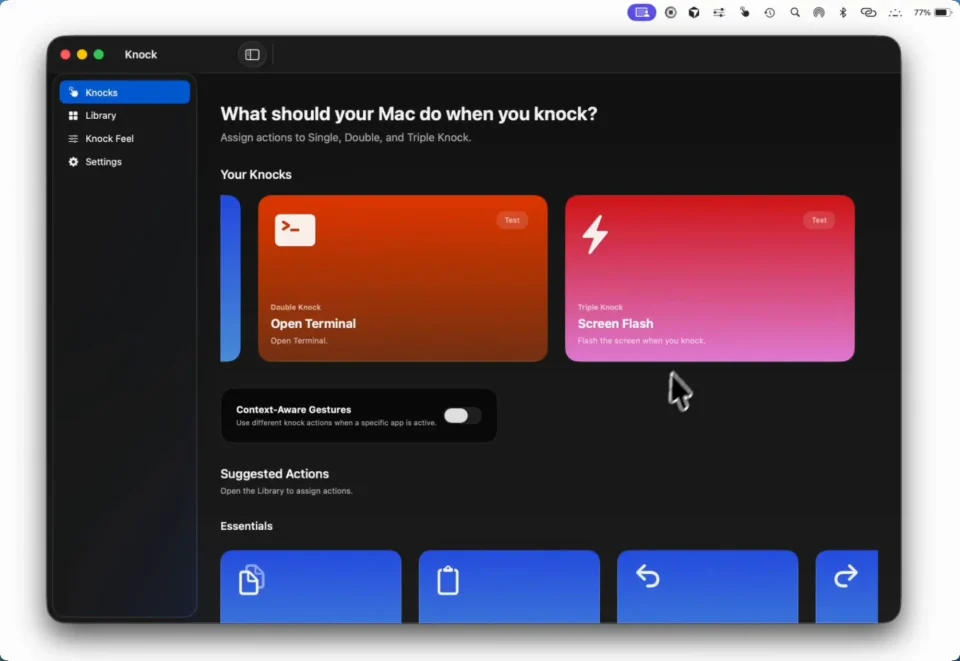
Task: Select the Redo essentials card with right arrow
Action: [847, 586]
